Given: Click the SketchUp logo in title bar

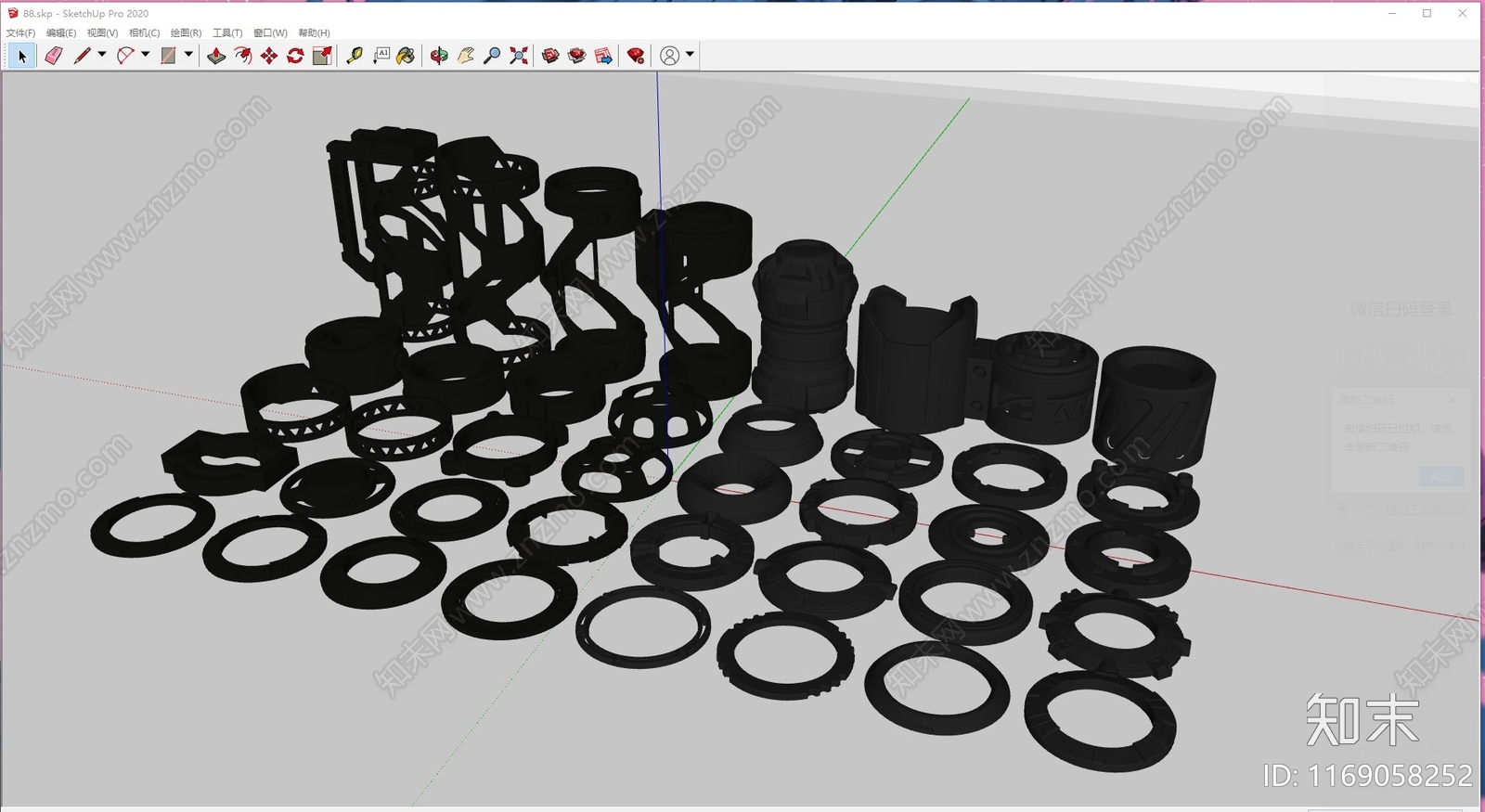Looking at the screenshot, I should 13,13.
